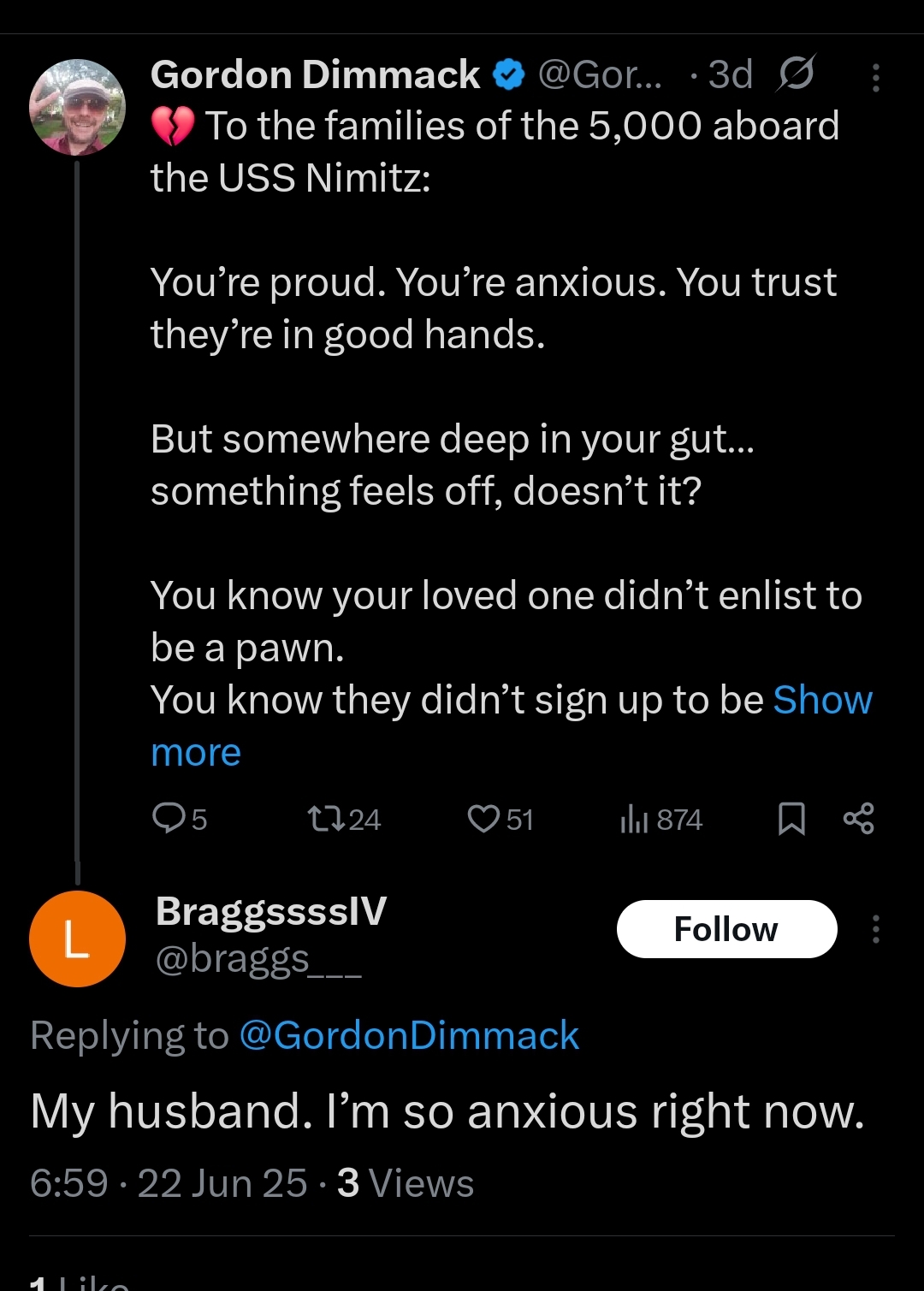Open the three-dot menu on Gordon's post
Viewport: 924px width, 1291px height.
[875, 77]
